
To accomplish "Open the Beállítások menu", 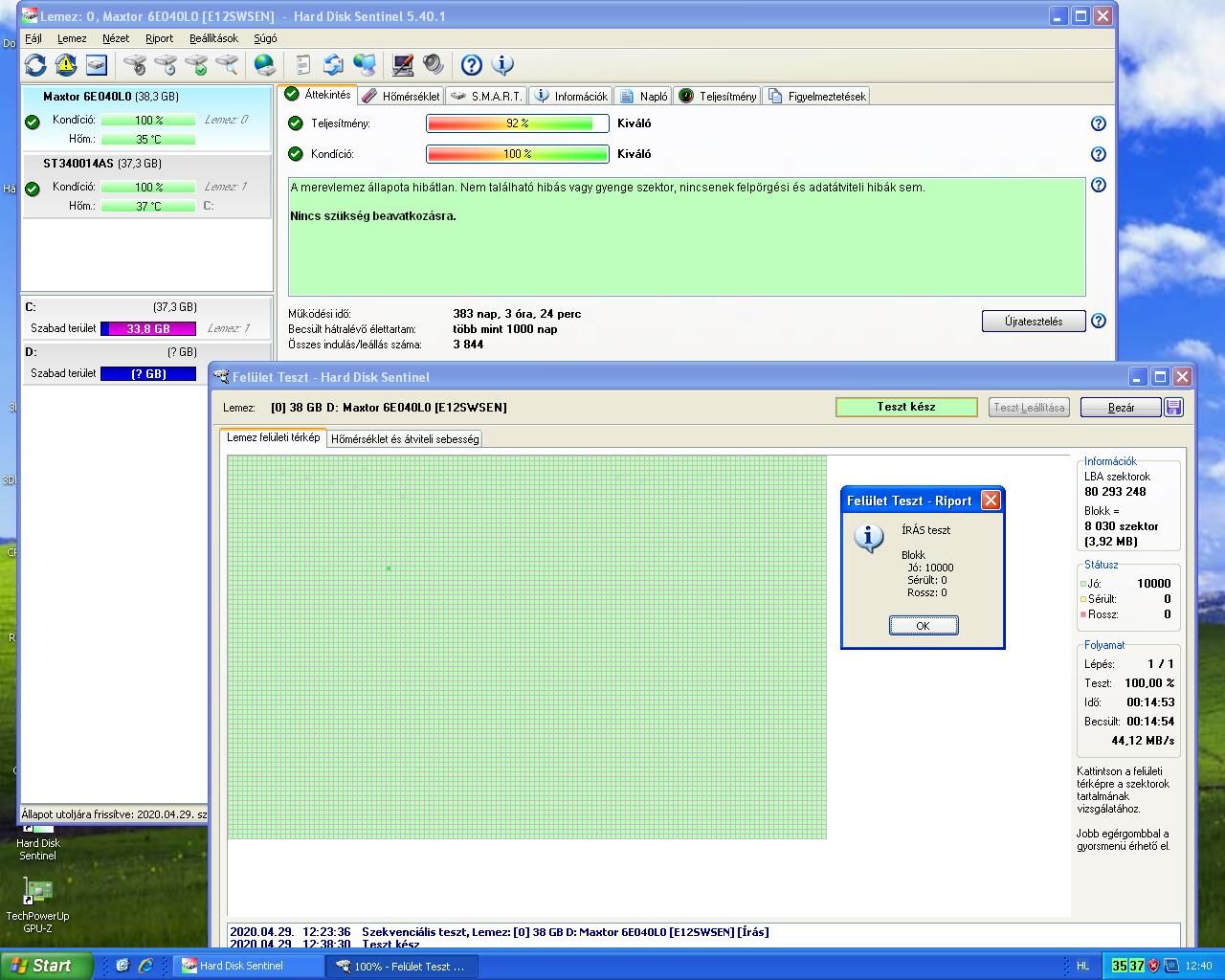I will coord(213,38).
